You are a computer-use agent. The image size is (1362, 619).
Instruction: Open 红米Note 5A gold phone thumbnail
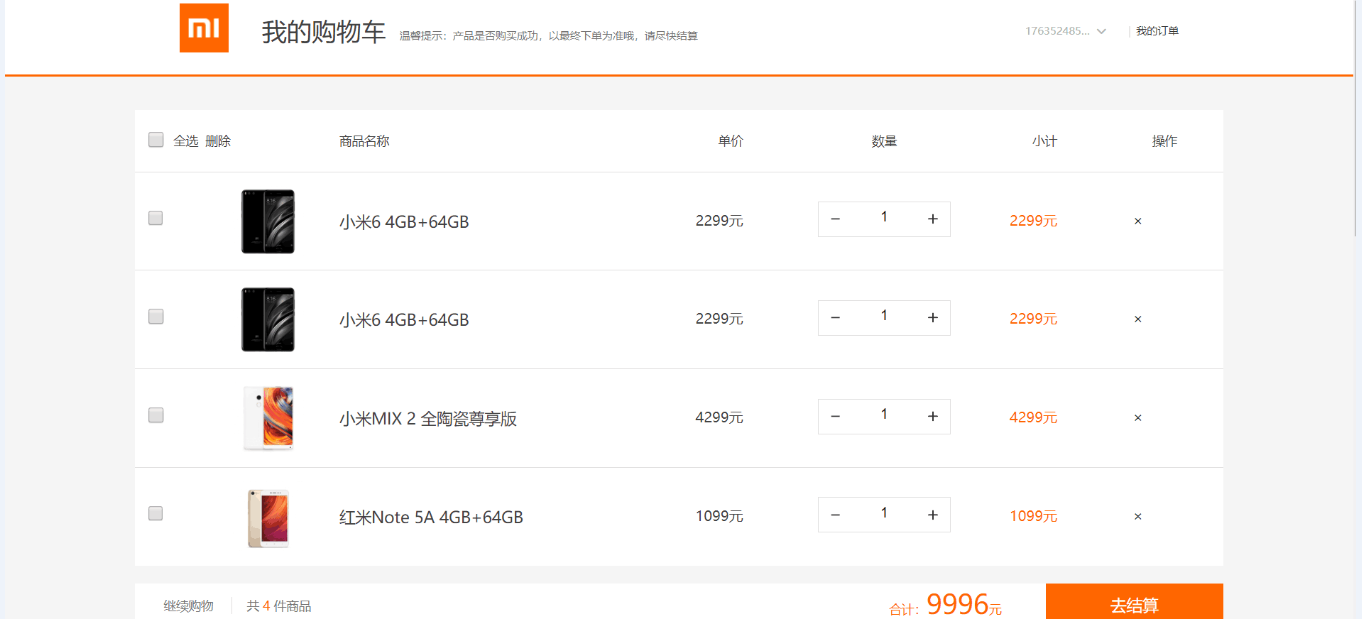tap(268, 517)
